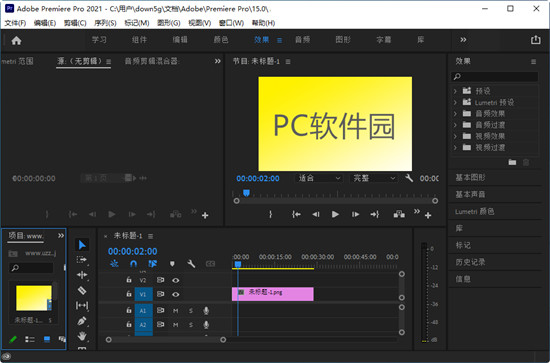Click the closed captions CC icon
The image size is (550, 363).
pos(210,264)
